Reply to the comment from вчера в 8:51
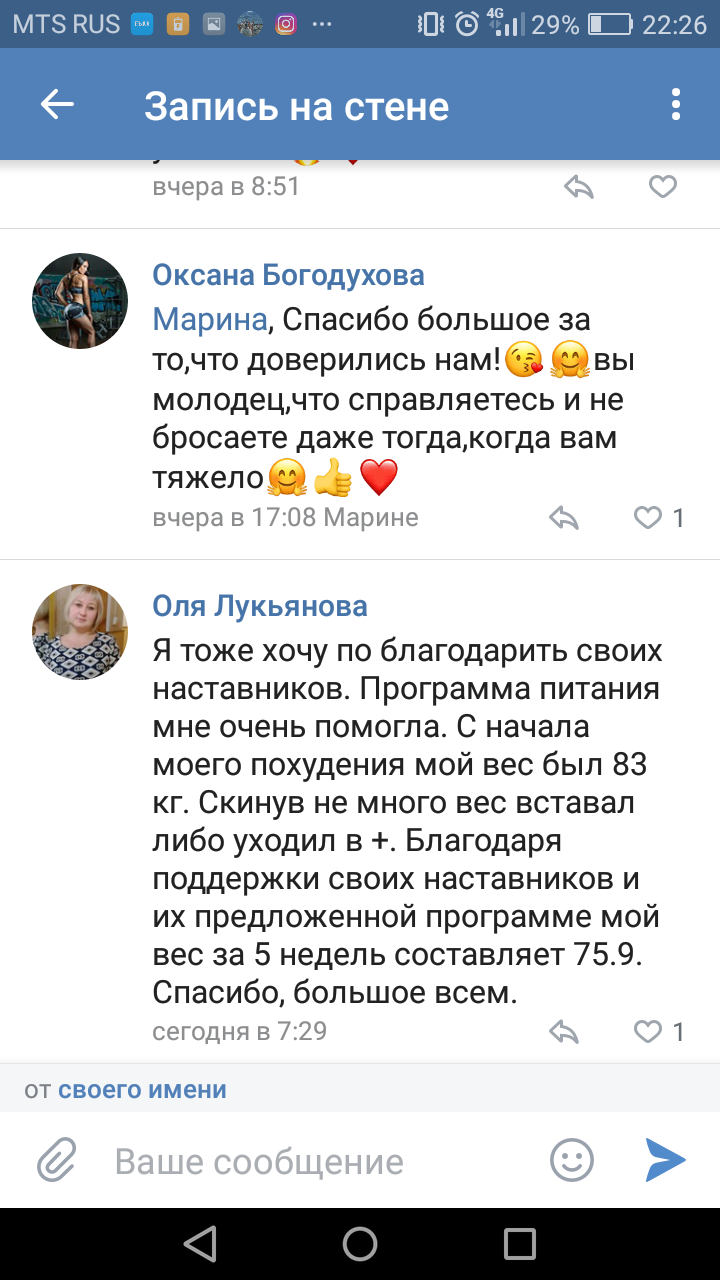This screenshot has height=1280, width=720. click(x=579, y=186)
